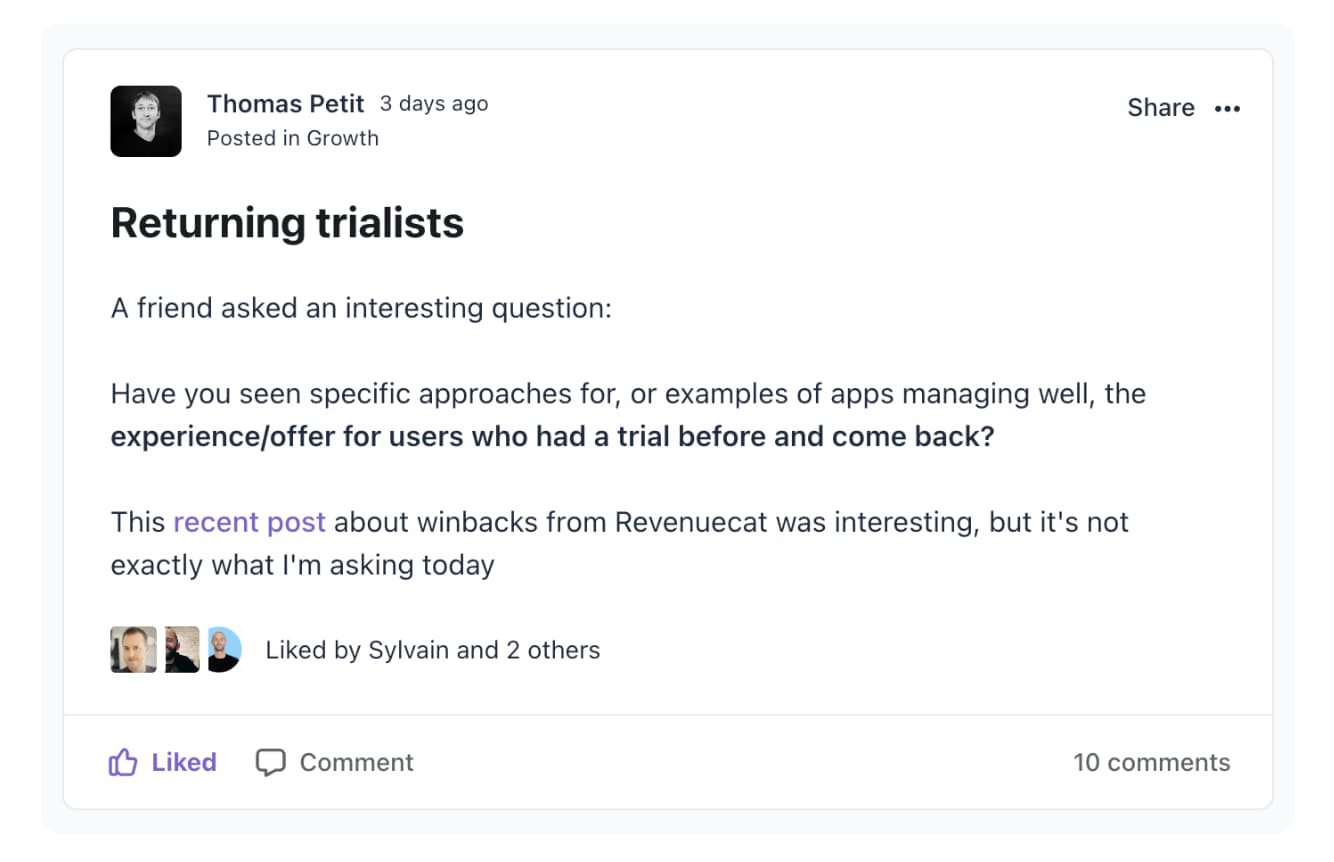Click the third liker's avatar with blue background
The image size is (1334, 862).
pyautogui.click(x=224, y=650)
